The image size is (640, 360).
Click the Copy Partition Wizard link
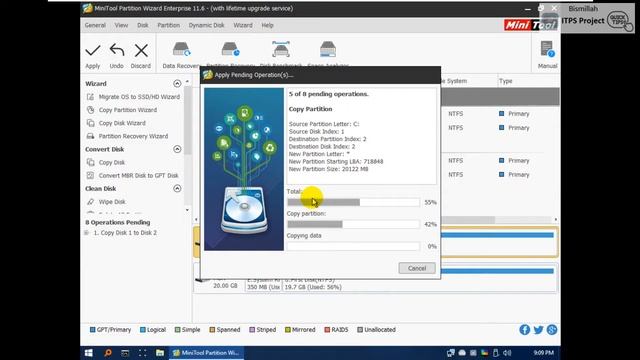point(128,110)
